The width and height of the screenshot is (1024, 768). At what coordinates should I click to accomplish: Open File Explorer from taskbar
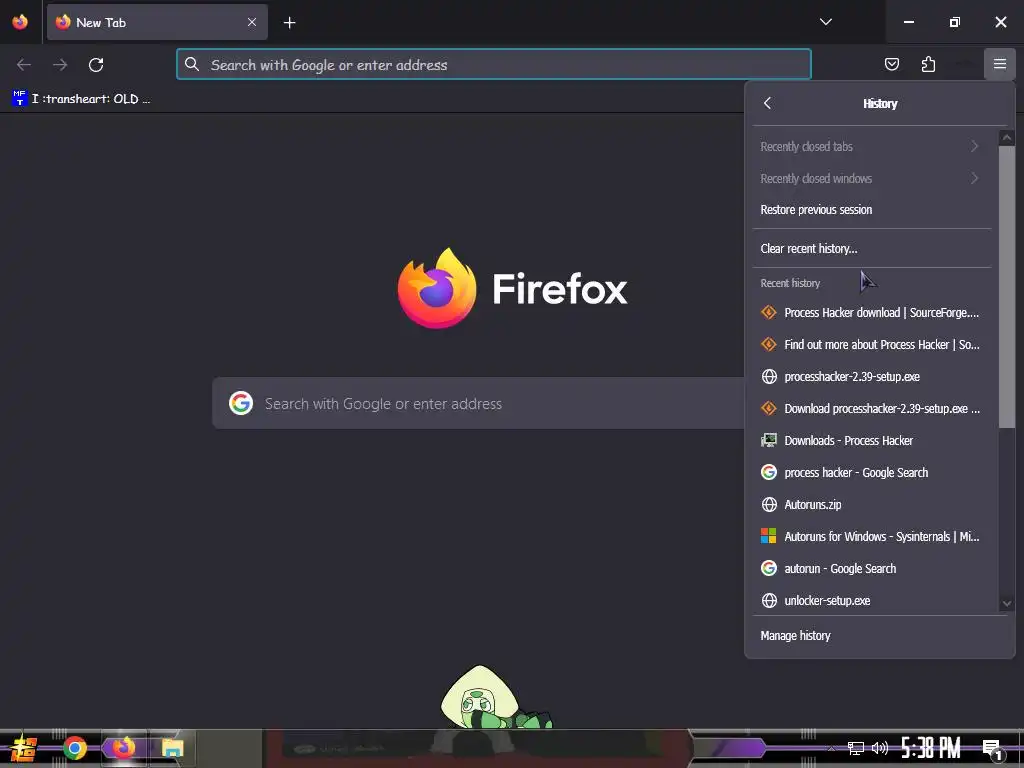point(172,748)
